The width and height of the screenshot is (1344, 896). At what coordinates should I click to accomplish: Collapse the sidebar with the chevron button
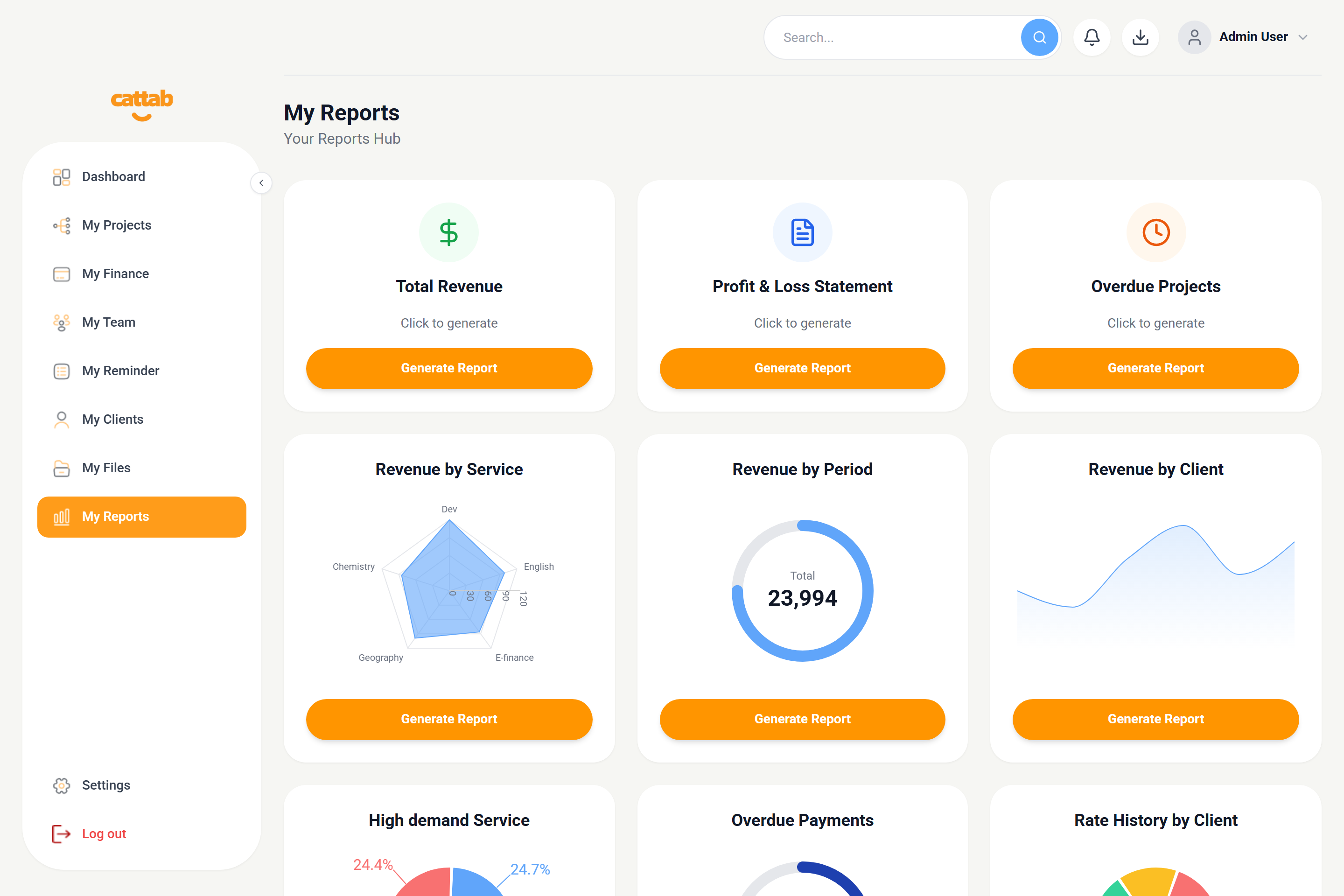(x=261, y=183)
